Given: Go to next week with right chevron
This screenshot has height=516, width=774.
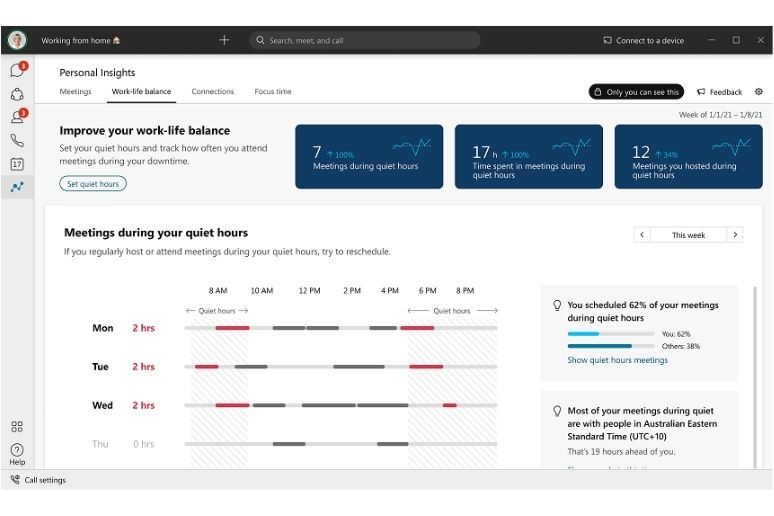Looking at the screenshot, I should pos(735,235).
